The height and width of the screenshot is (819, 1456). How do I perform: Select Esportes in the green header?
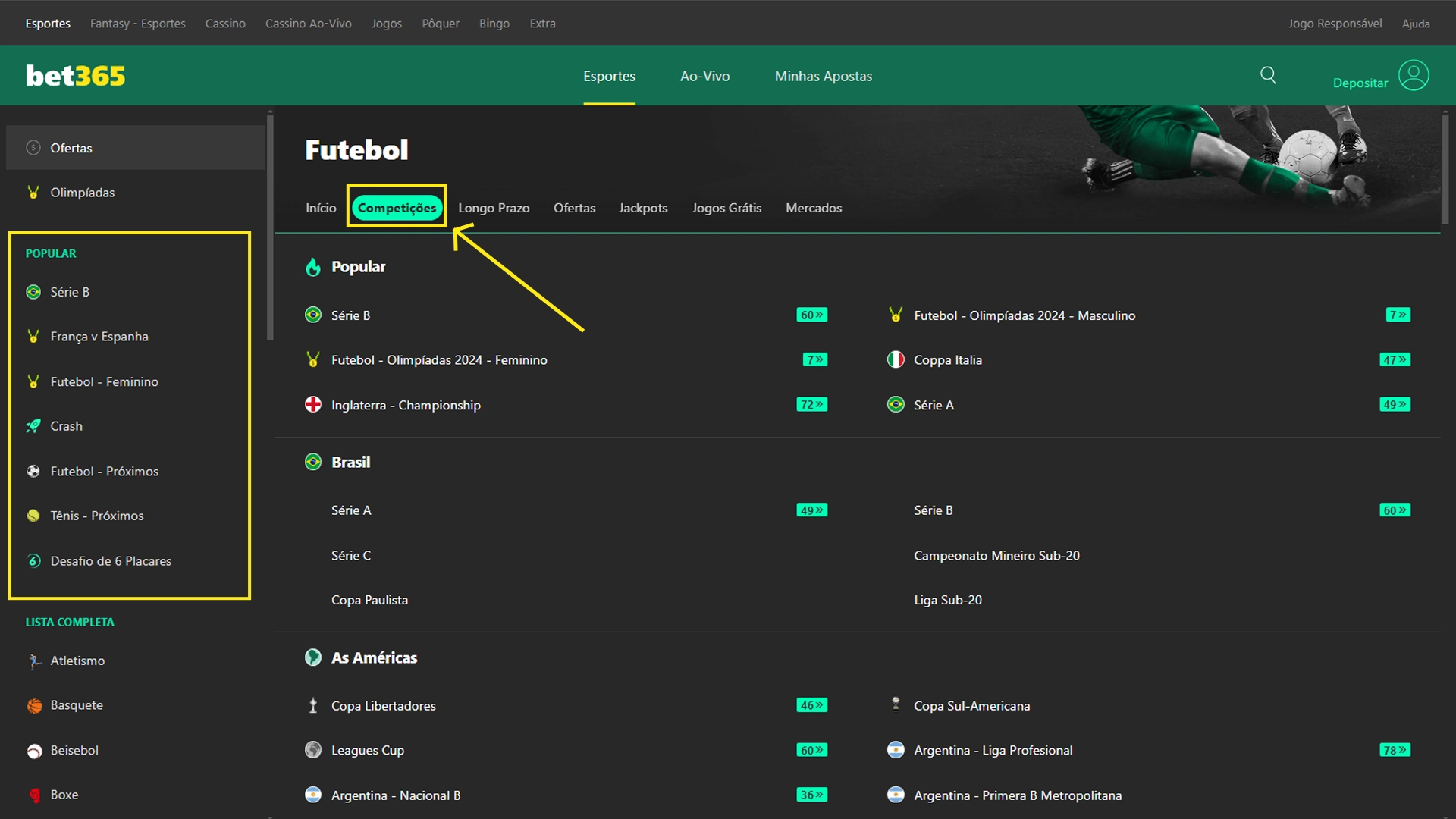pyautogui.click(x=609, y=76)
